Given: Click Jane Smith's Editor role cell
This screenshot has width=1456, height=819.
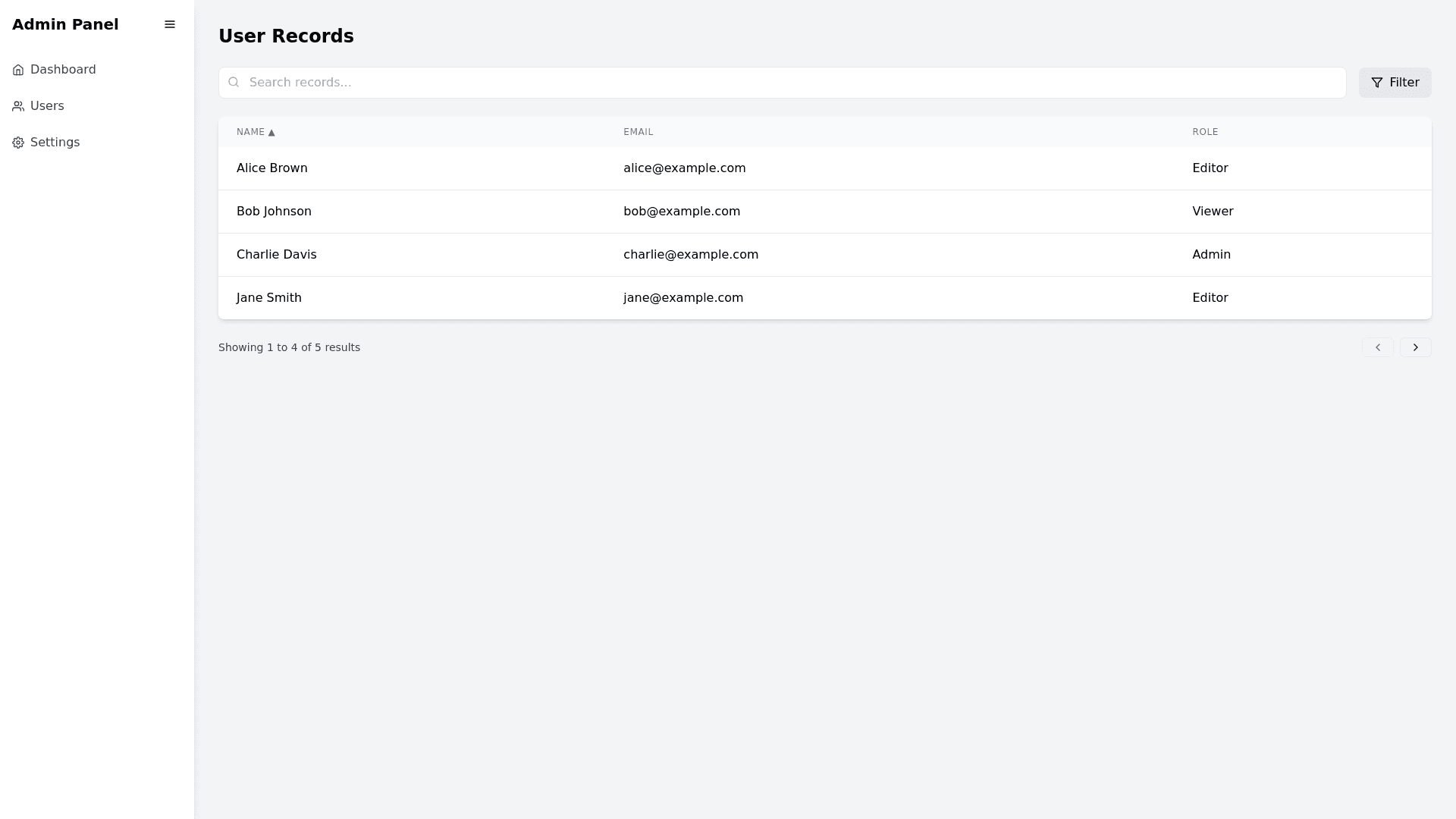Looking at the screenshot, I should click(x=1210, y=298).
